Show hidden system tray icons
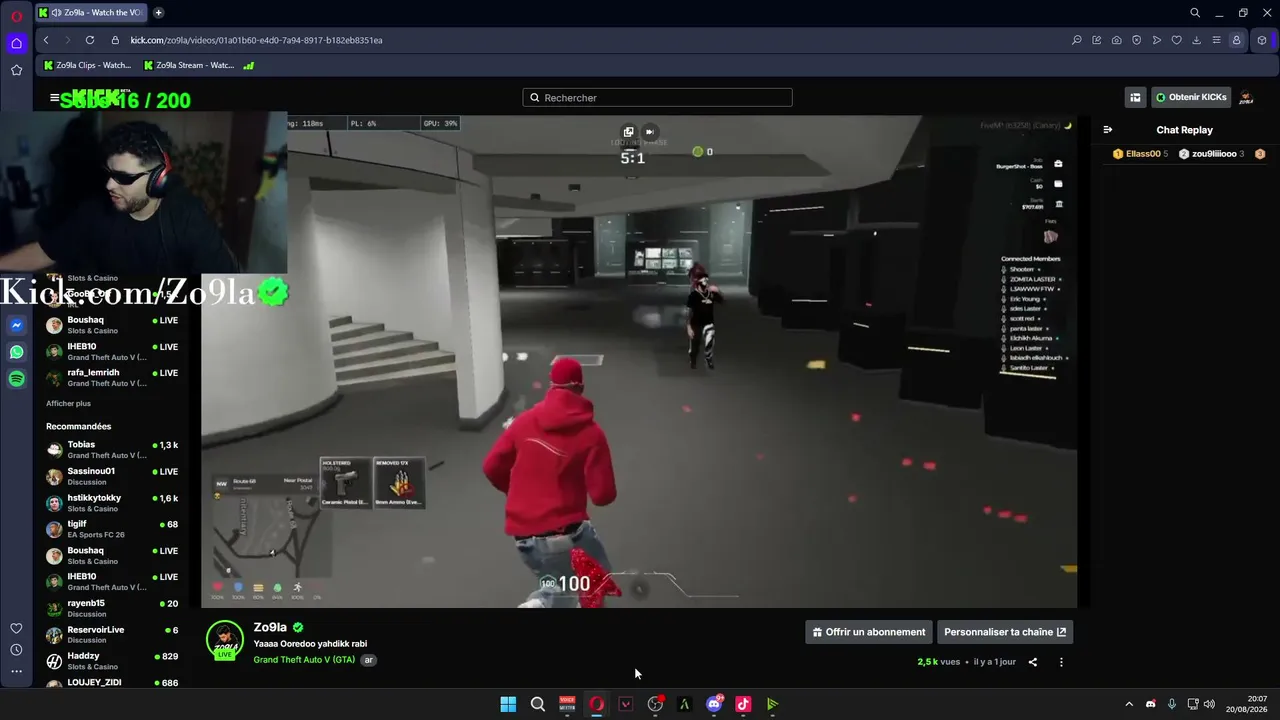Viewport: 1280px width, 720px height. (1129, 704)
